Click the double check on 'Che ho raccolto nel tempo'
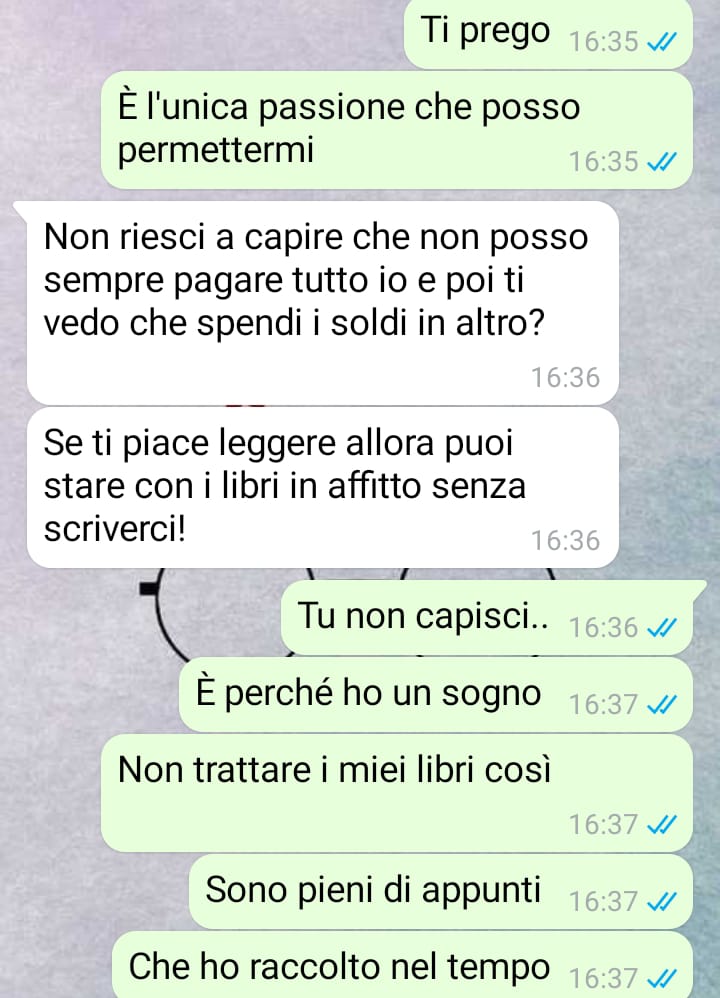This screenshot has height=998, width=720. click(x=661, y=978)
